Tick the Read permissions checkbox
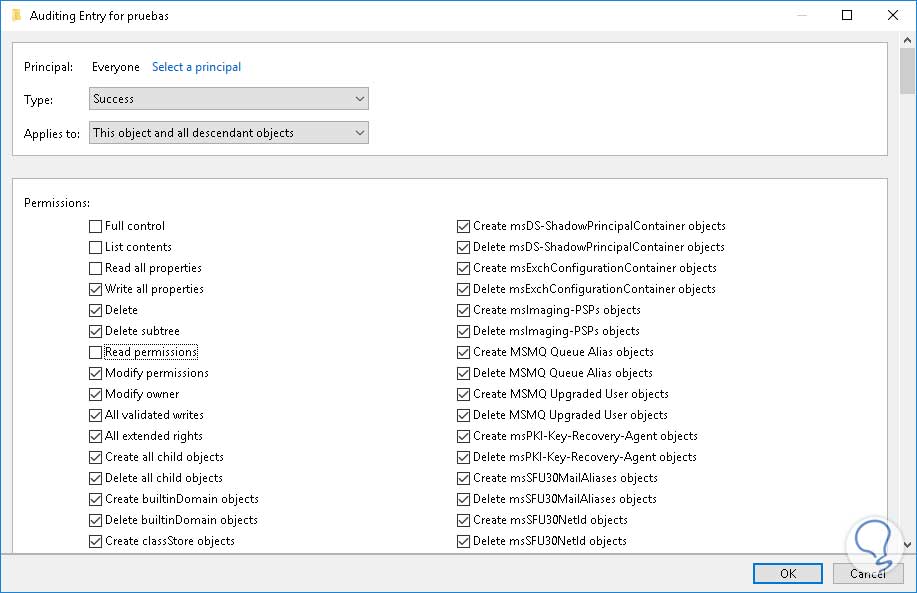The width and height of the screenshot is (917, 593). coord(96,352)
